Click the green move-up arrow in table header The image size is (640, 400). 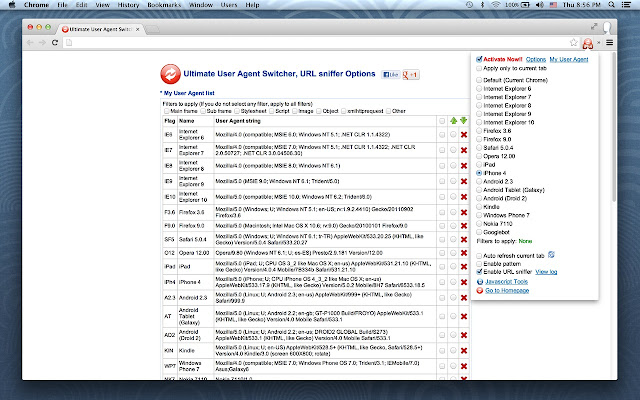tap(453, 121)
